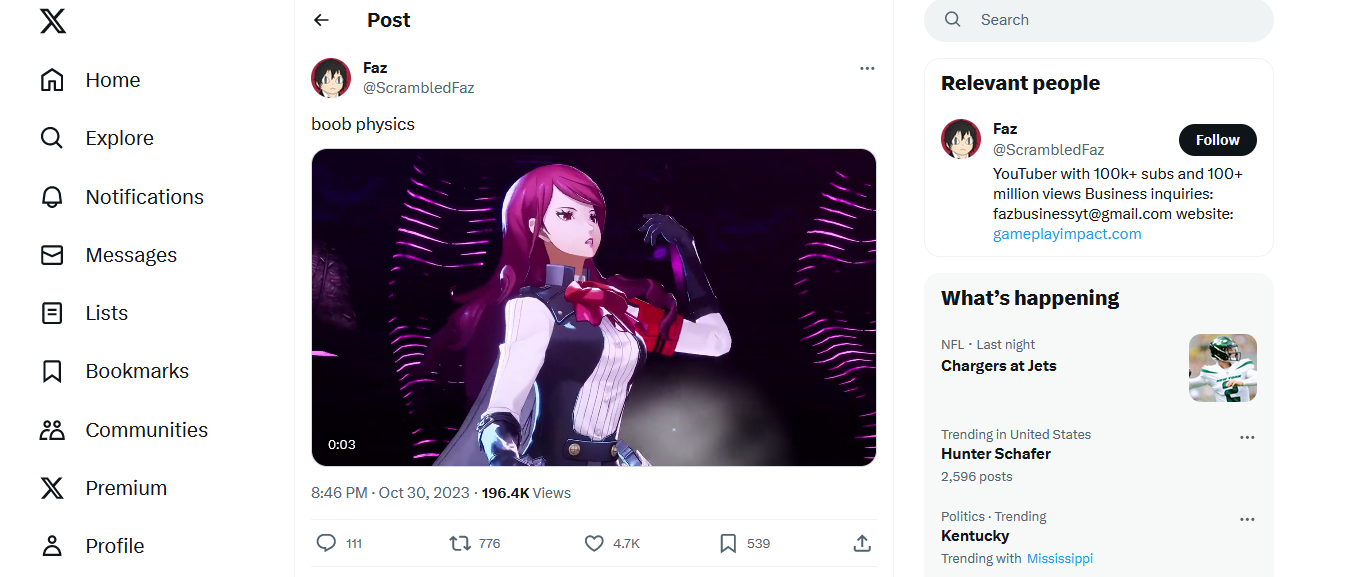Open more options for Kentucky trend
This screenshot has width=1356, height=577.
tap(1247, 519)
